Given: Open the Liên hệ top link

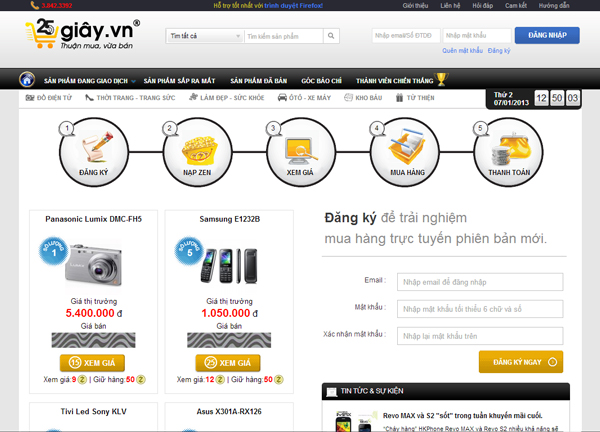Looking at the screenshot, I should 450,5.
